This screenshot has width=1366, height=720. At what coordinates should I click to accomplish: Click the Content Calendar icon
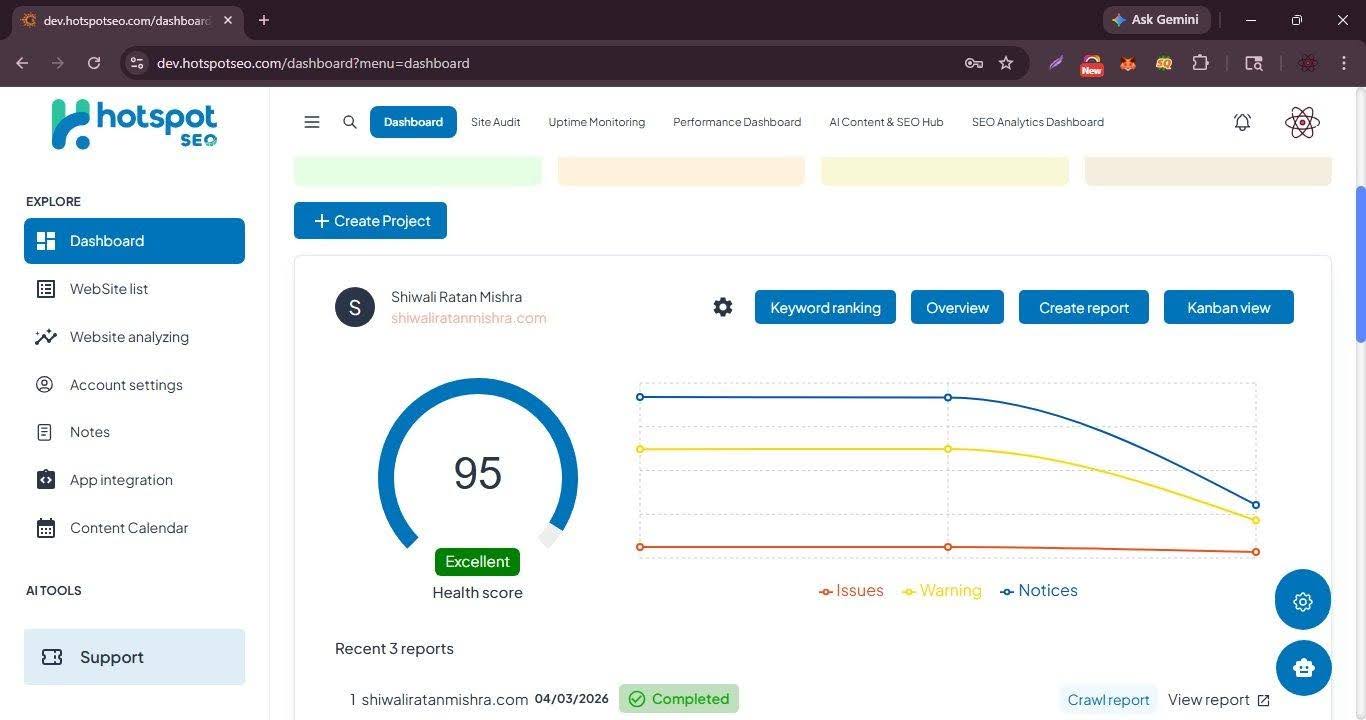45,528
